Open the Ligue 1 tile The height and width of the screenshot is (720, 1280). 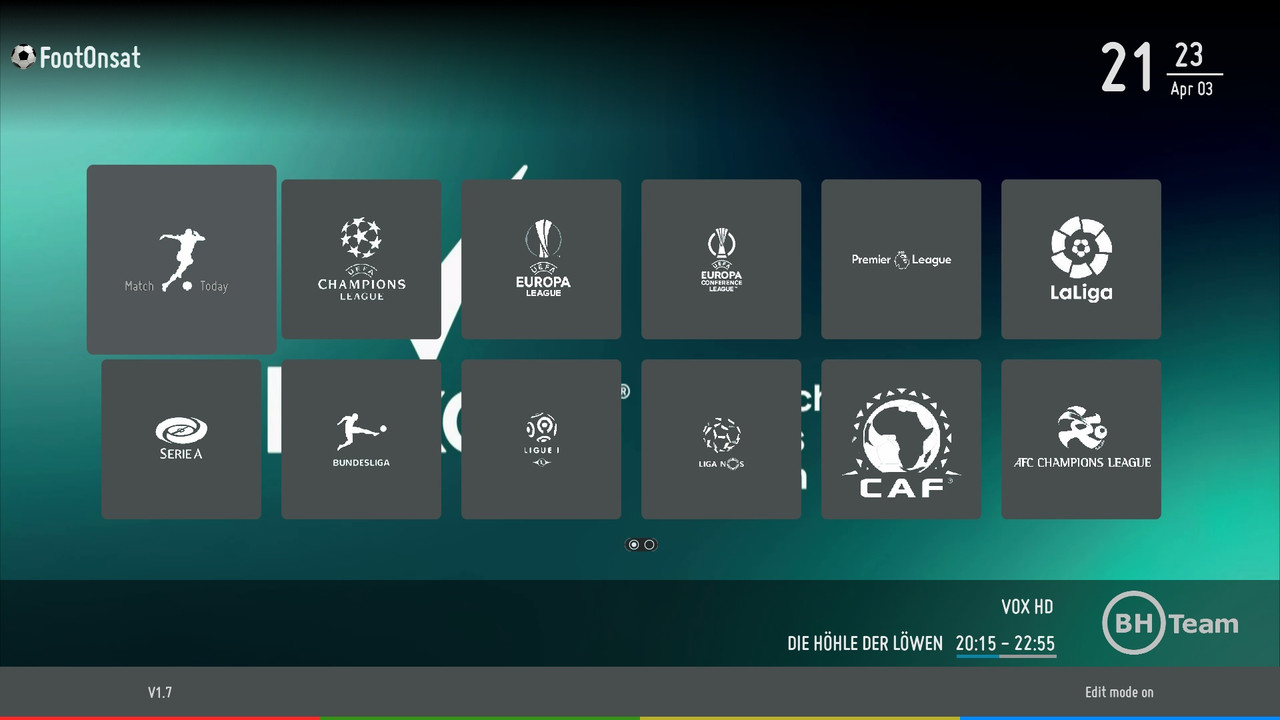(x=541, y=440)
